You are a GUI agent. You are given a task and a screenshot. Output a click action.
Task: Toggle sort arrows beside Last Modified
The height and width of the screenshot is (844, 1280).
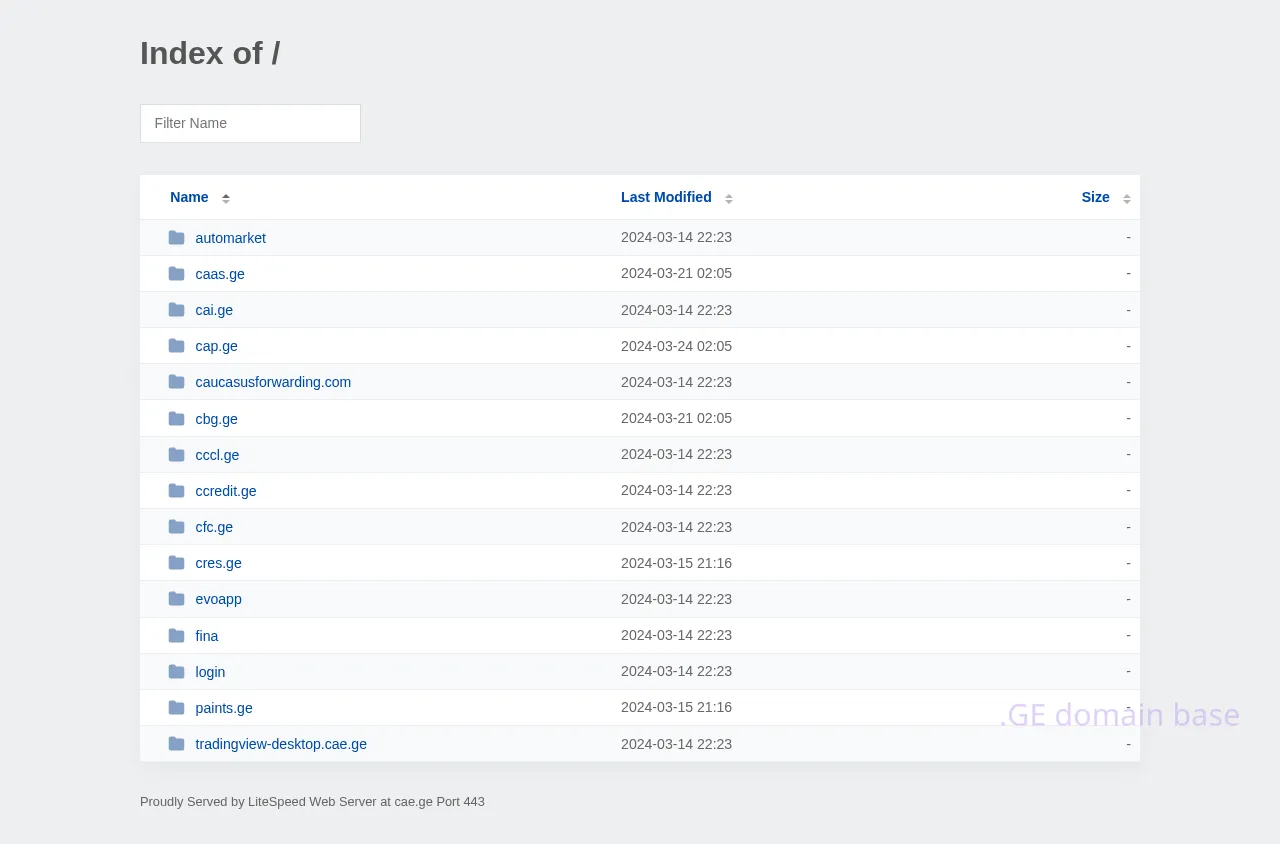pos(729,198)
